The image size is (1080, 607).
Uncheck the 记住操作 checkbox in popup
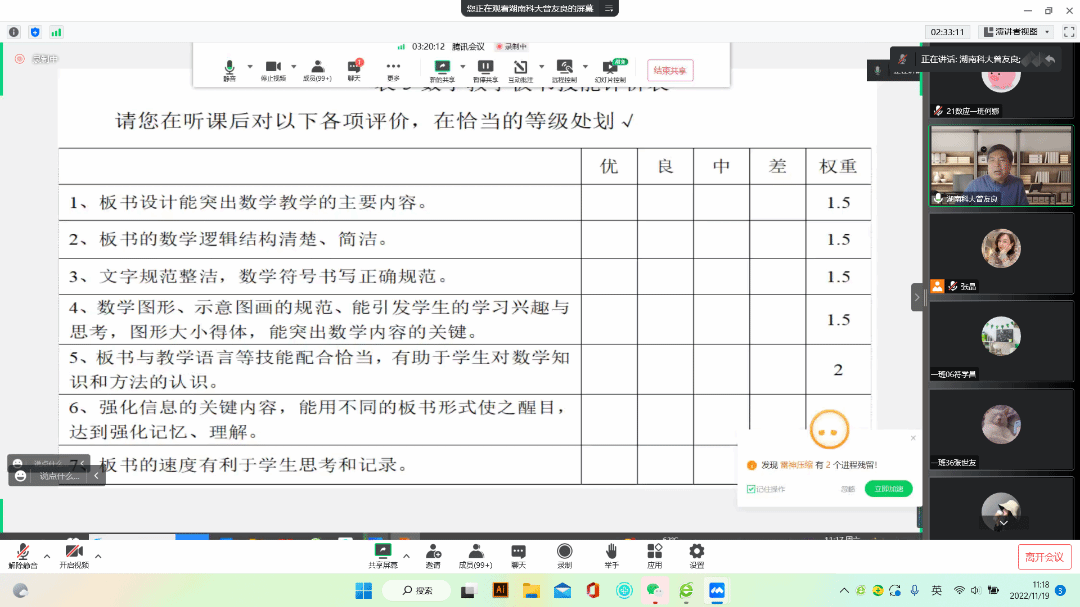point(751,489)
